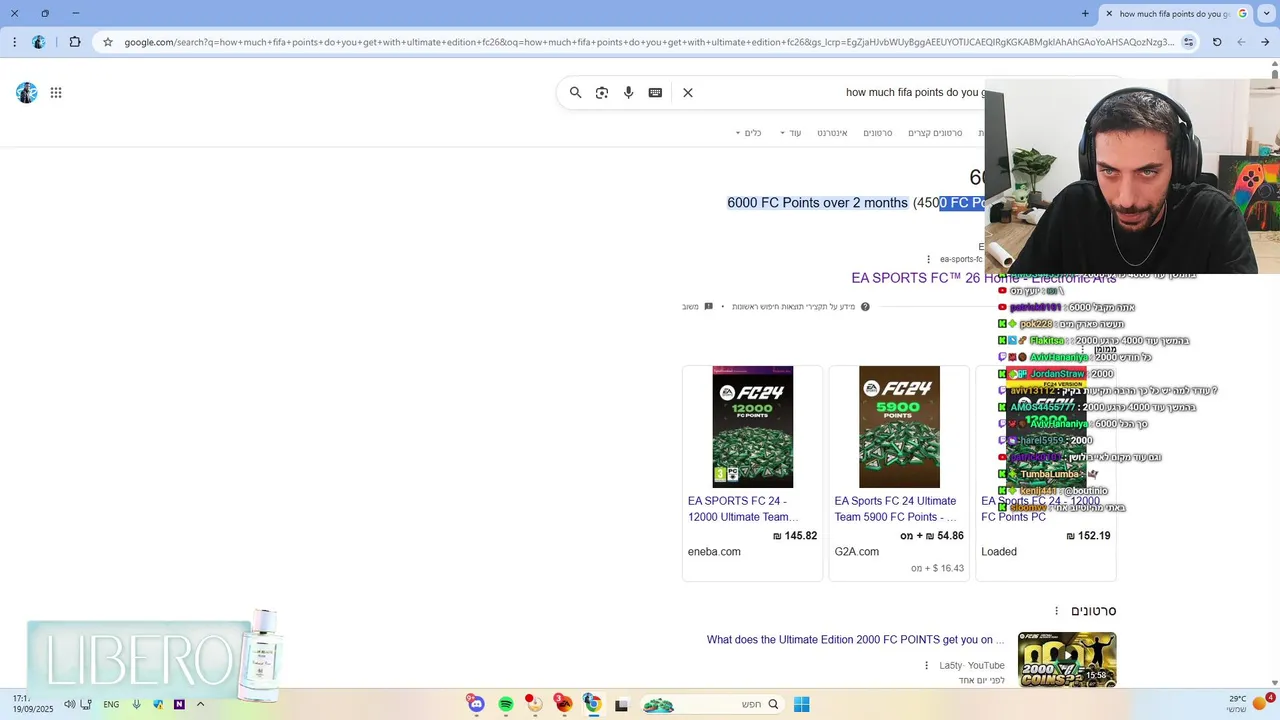Open Spotify from the taskbar

click(506, 704)
